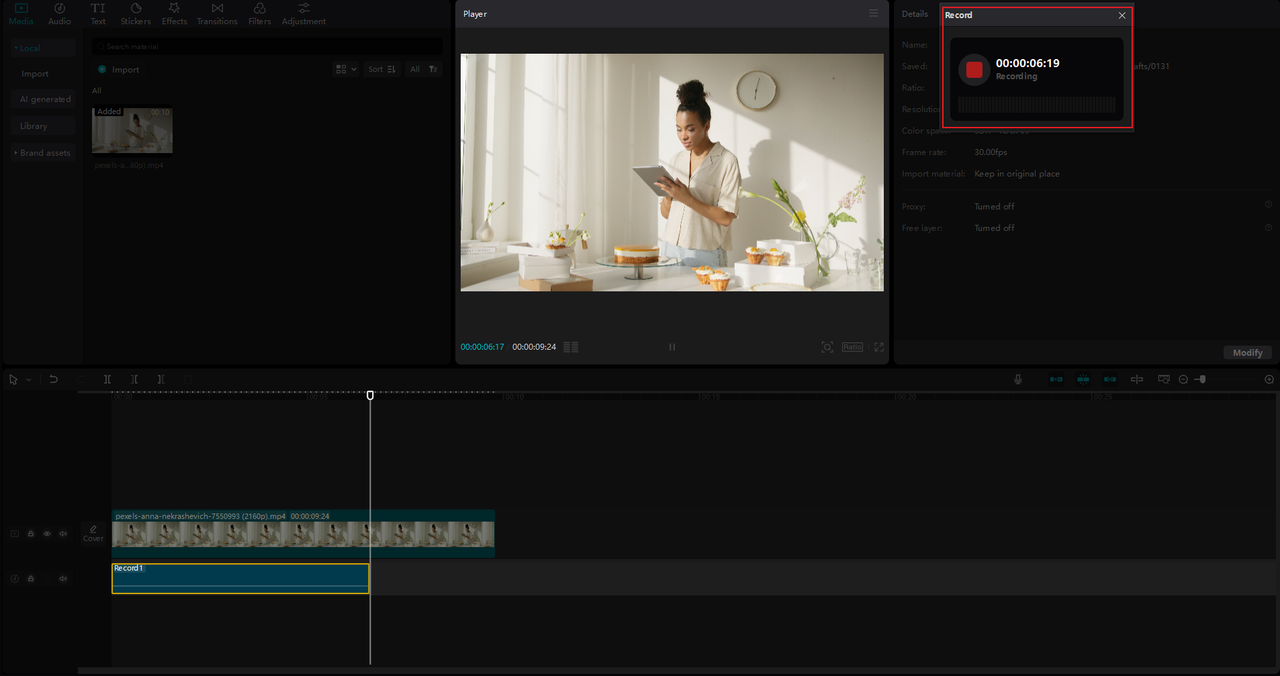This screenshot has height=676, width=1280.
Task: Open the Audio tab
Action: pyautogui.click(x=60, y=13)
